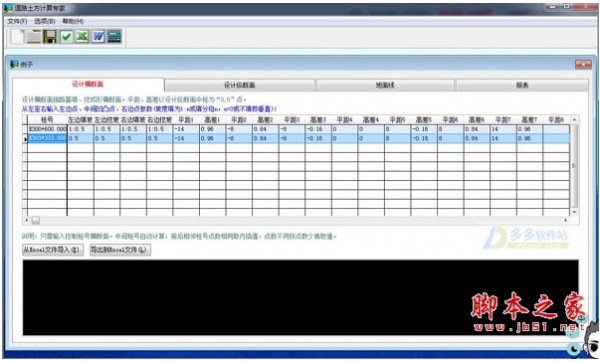Open the 帮助(H) menu

click(73, 21)
